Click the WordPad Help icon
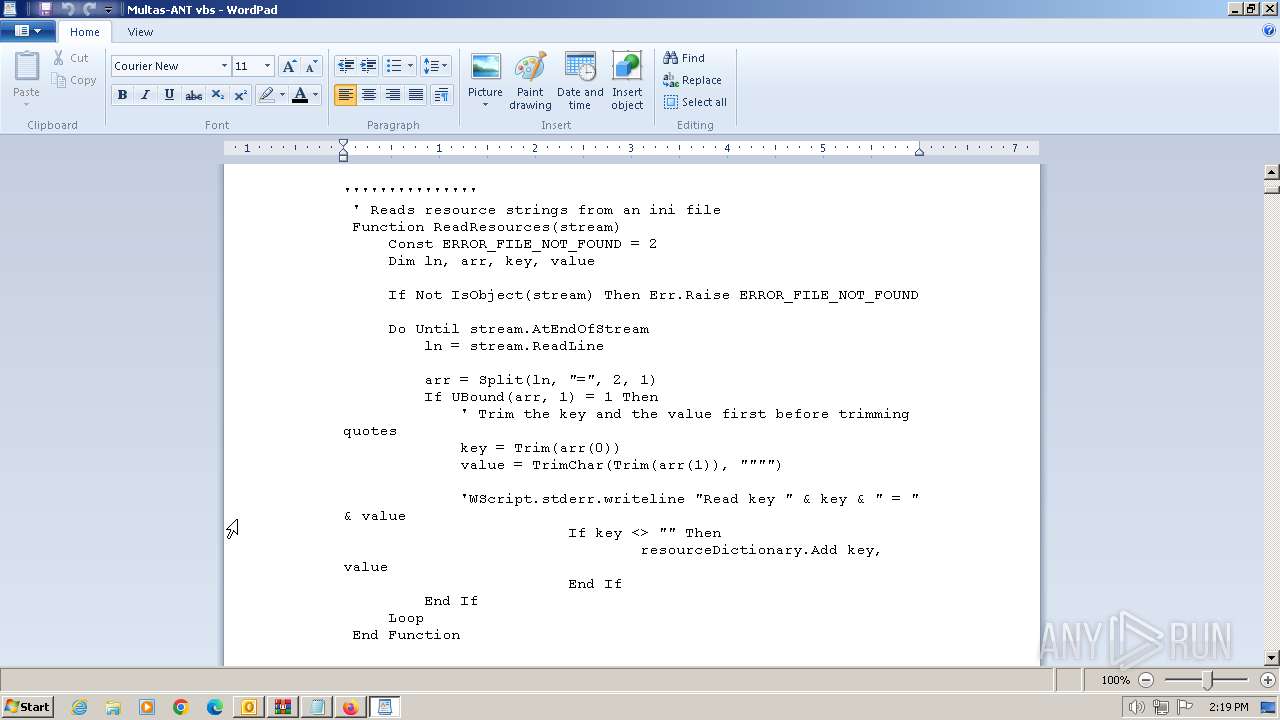 (x=1269, y=31)
